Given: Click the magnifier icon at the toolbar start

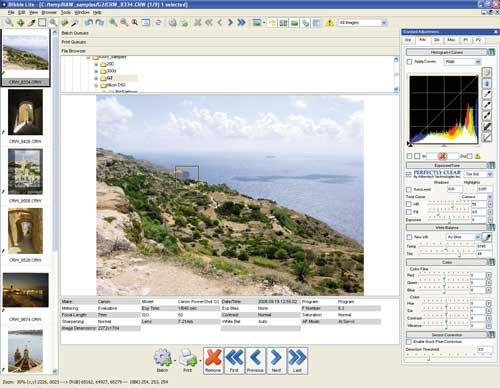Looking at the screenshot, I should pos(9,22).
